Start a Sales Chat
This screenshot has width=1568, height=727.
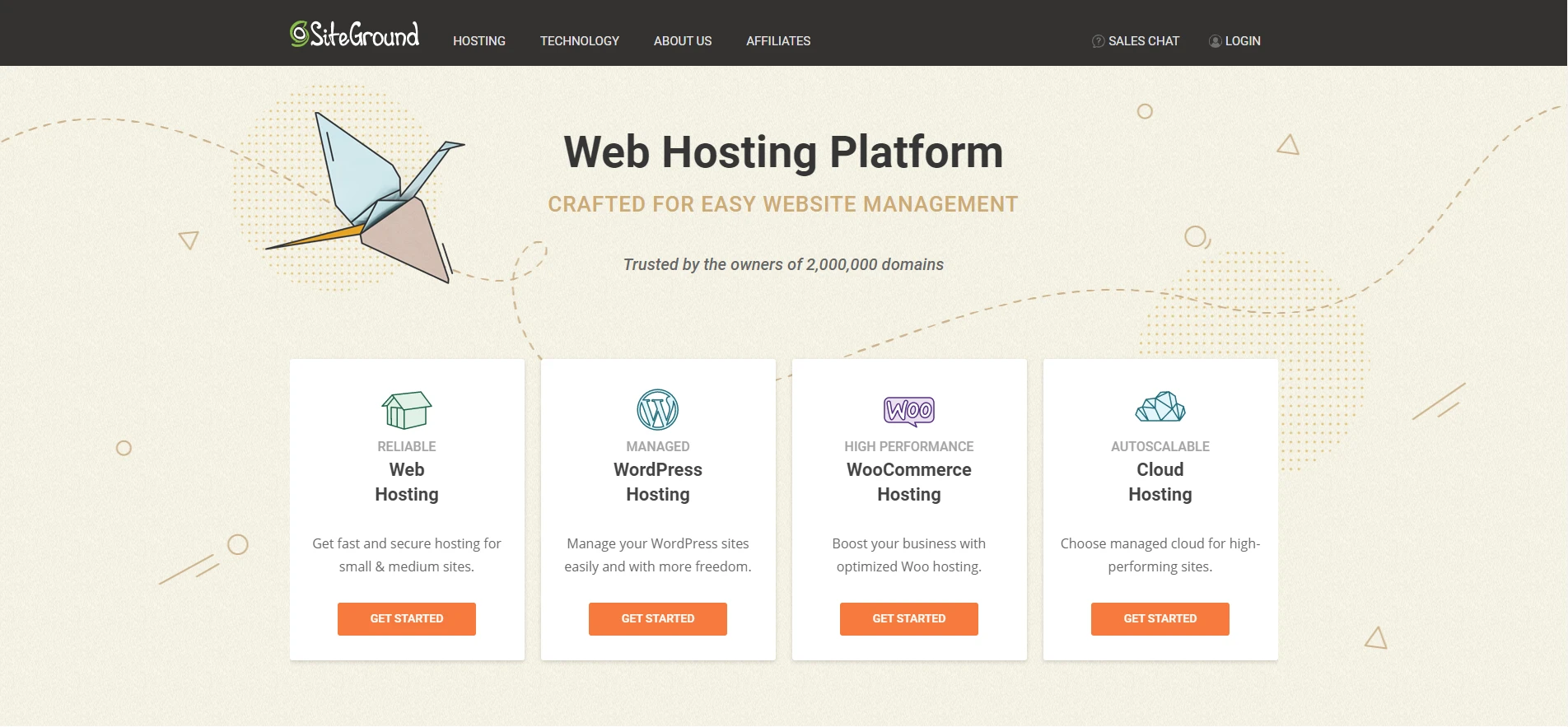click(1143, 41)
